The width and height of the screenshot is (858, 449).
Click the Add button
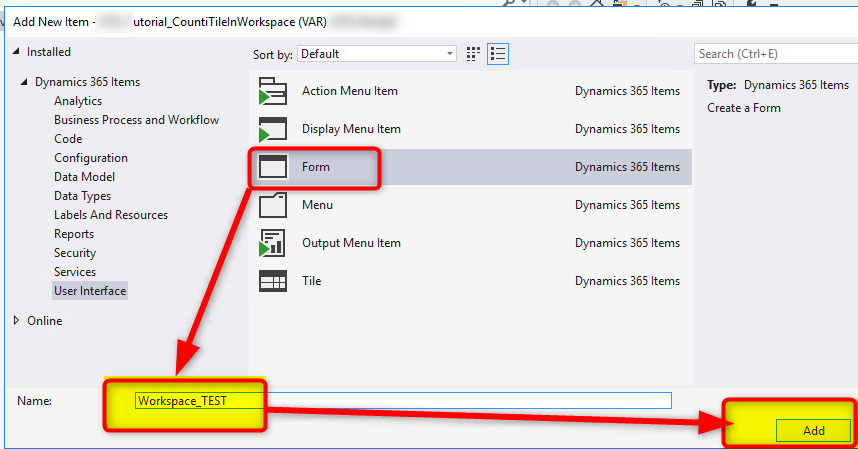813,430
